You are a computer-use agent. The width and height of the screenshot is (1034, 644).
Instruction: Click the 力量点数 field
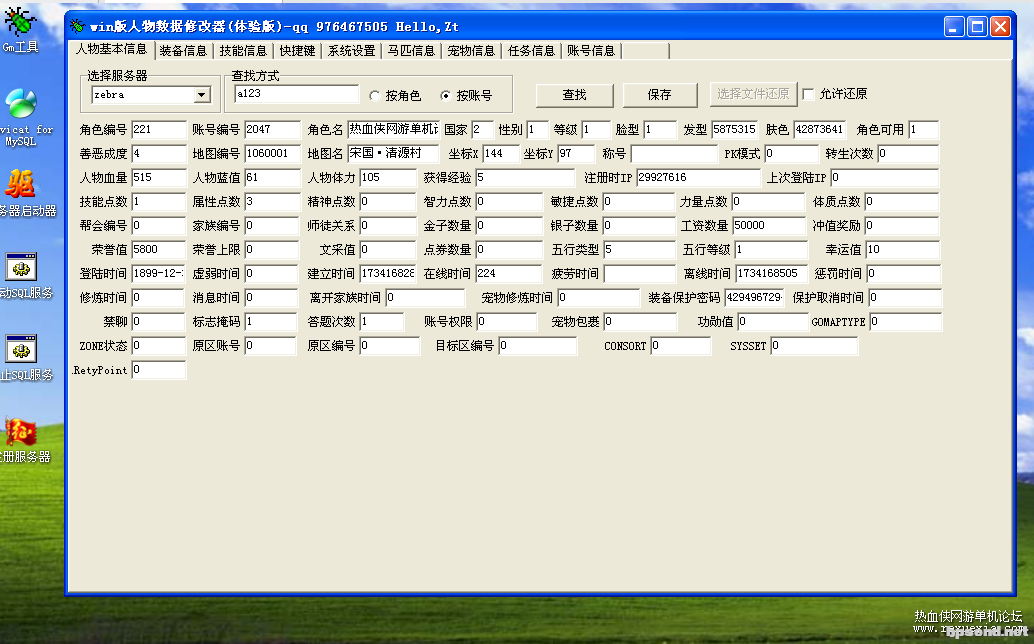click(x=768, y=202)
